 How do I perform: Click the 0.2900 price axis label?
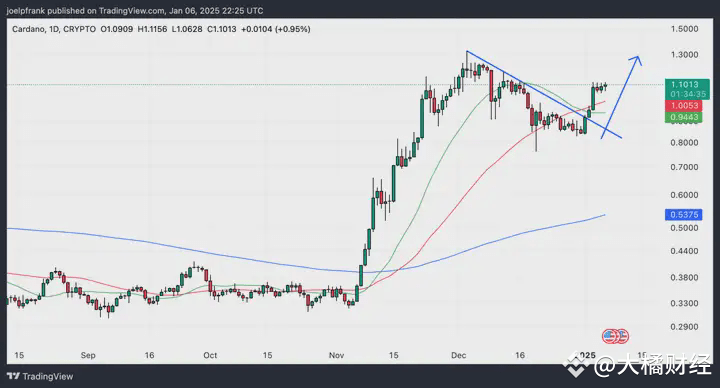tap(684, 327)
